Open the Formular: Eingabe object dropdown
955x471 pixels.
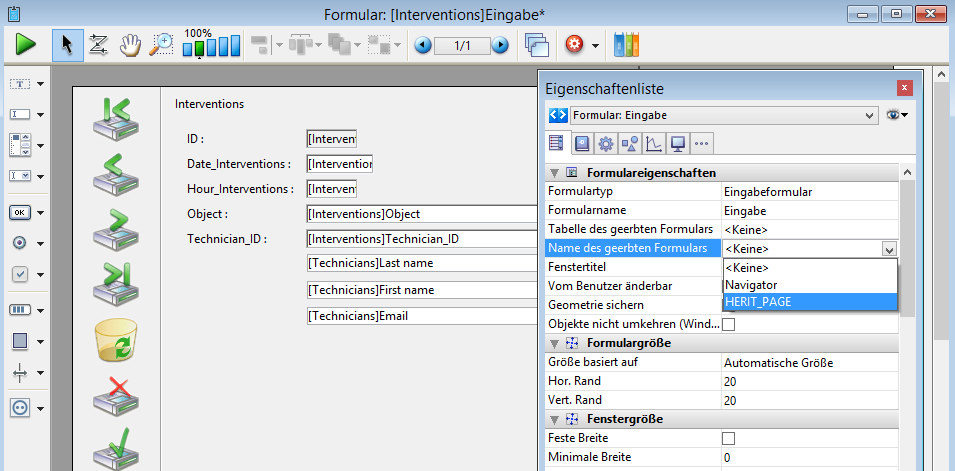point(711,115)
